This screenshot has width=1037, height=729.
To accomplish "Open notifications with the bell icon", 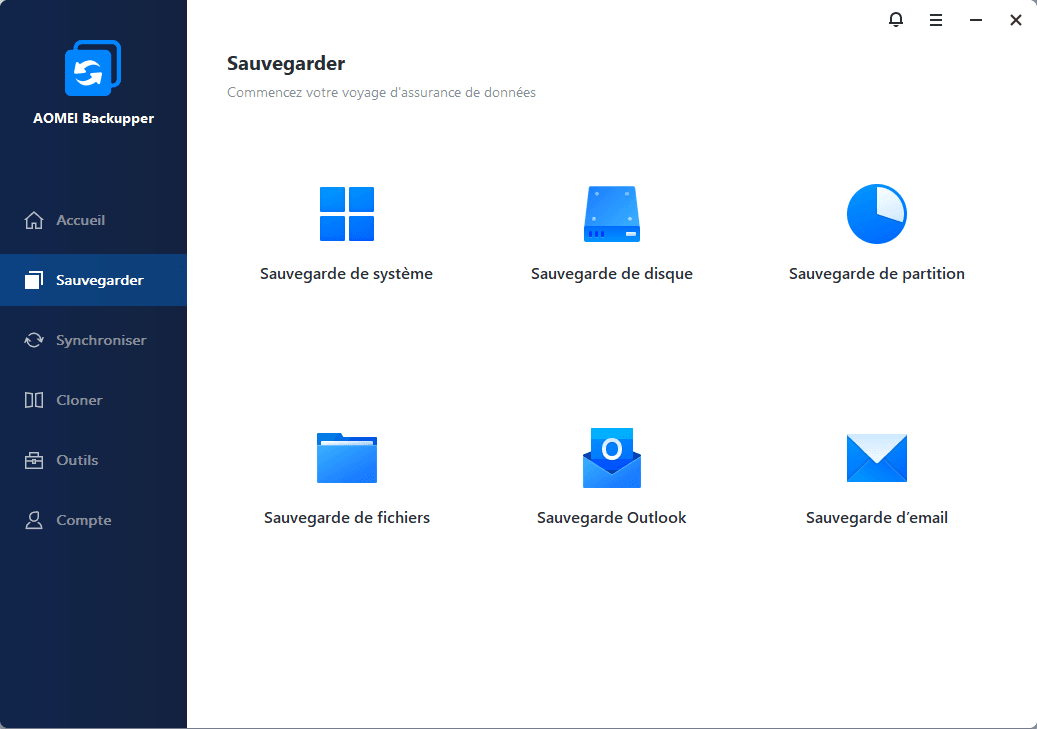I will point(895,20).
